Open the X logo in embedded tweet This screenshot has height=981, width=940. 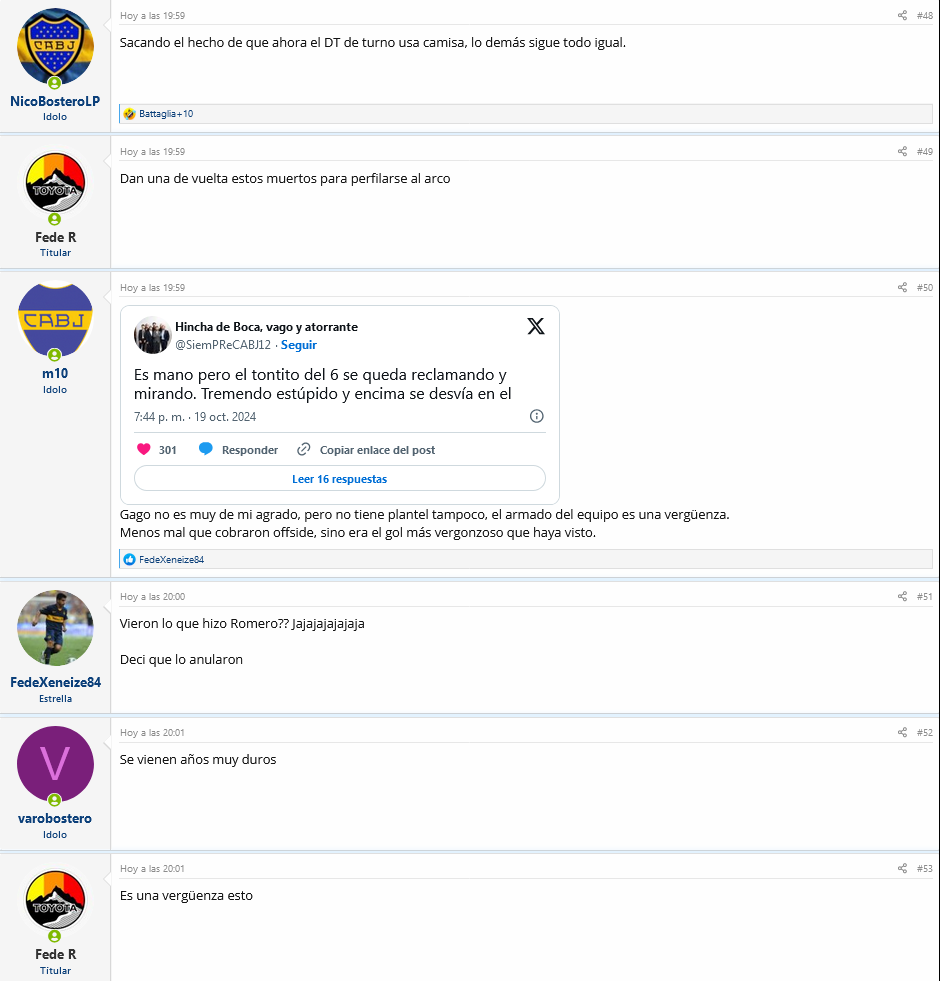(x=536, y=326)
